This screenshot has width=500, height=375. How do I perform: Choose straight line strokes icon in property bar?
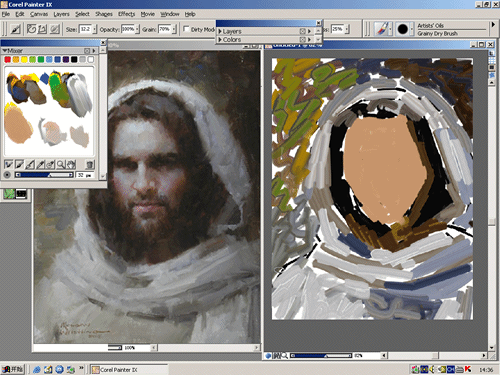click(42, 29)
